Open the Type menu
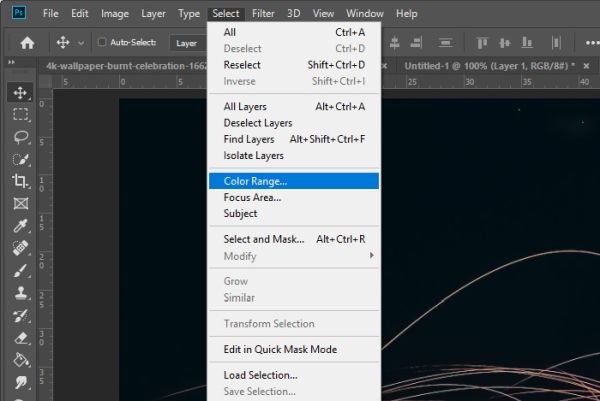600x401 pixels. (189, 14)
